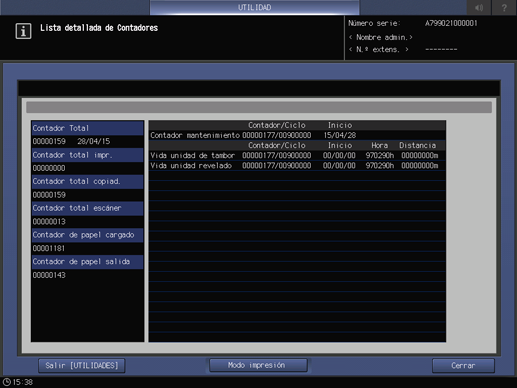Click the serial number A799021000001
Screen dimensions: 517x388
(451, 23)
